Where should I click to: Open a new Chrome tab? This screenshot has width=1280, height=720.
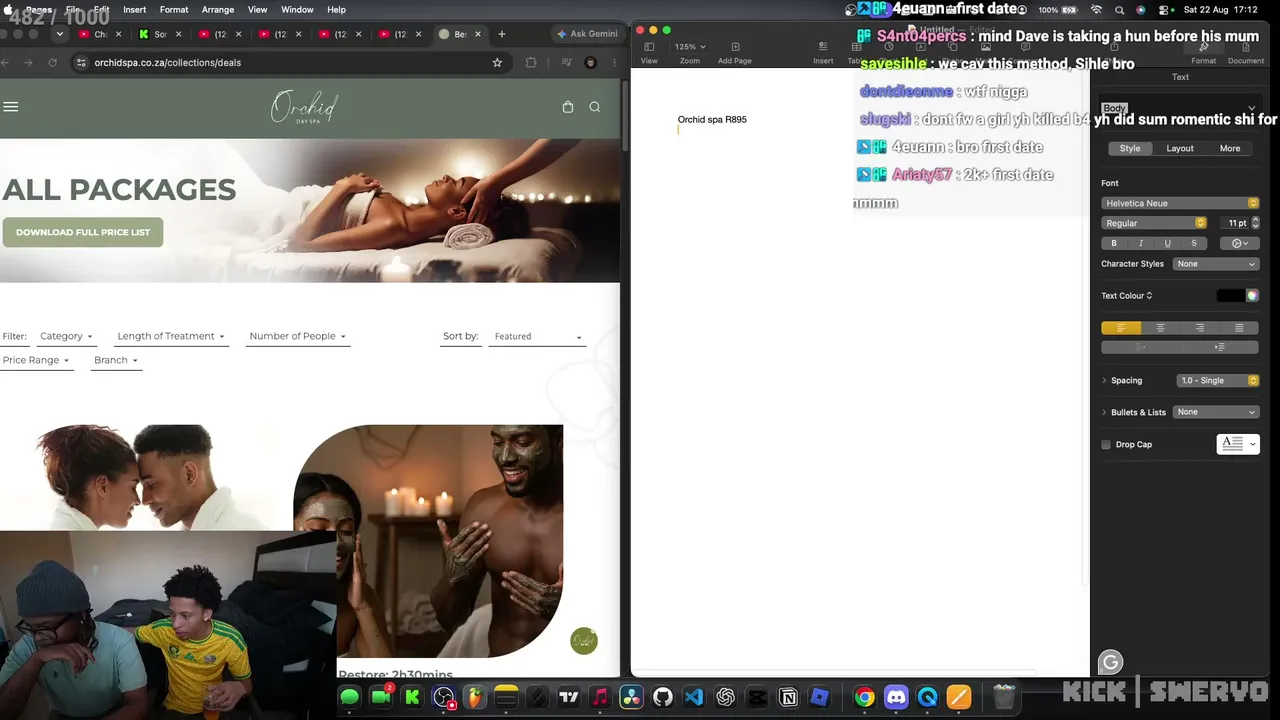coord(502,34)
